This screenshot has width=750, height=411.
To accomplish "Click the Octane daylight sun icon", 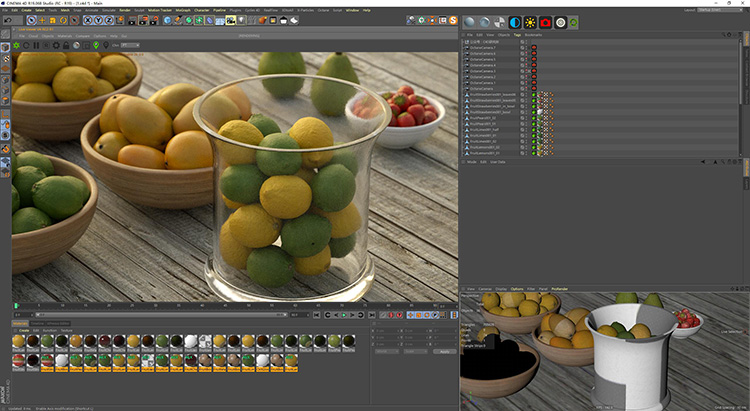I will pos(530,22).
